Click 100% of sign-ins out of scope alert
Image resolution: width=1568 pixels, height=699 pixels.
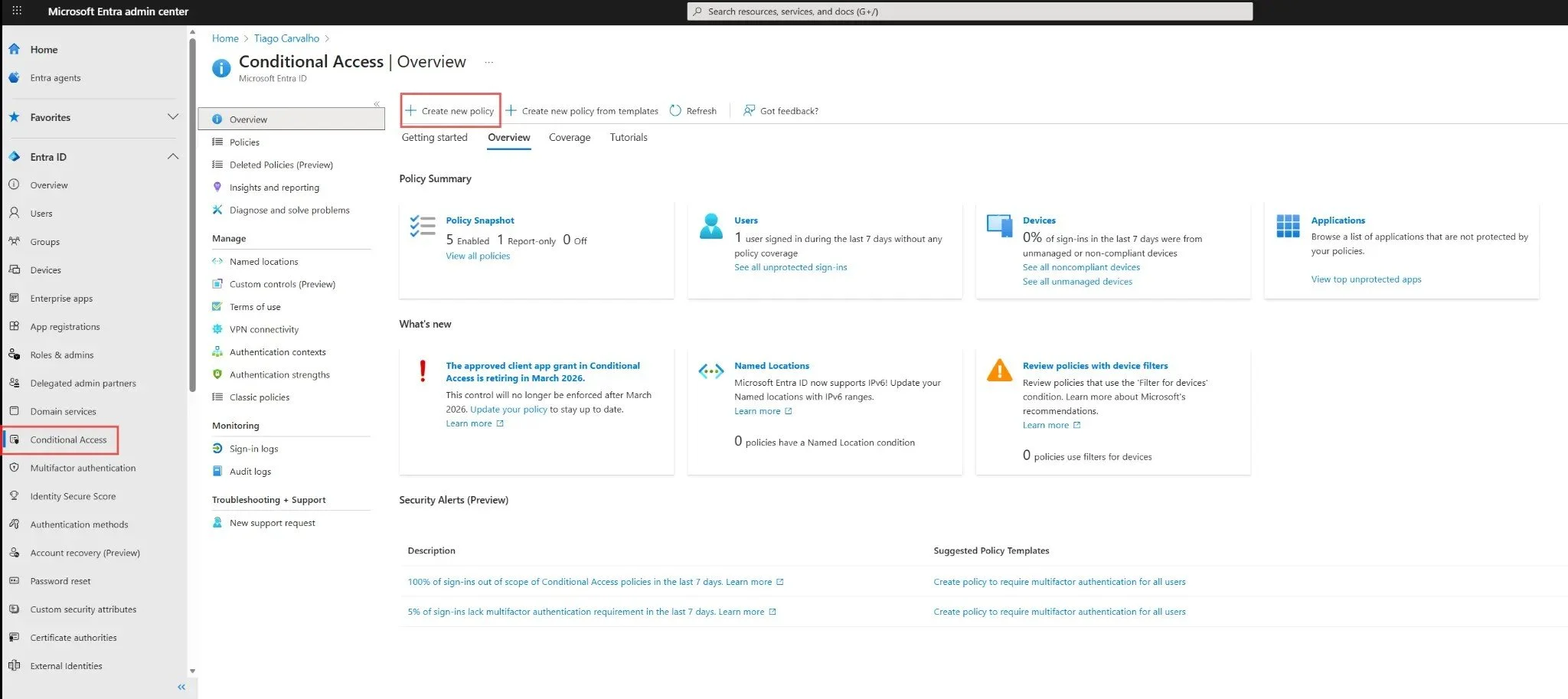(x=565, y=582)
